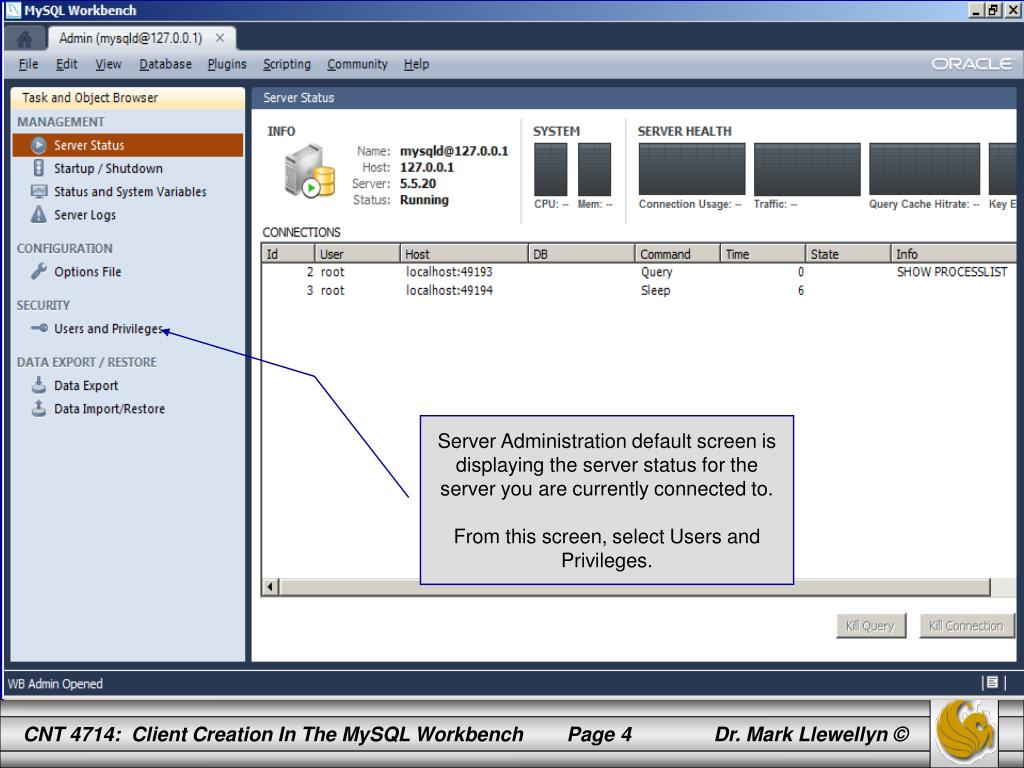Screen dimensions: 1024x768
Task: Open the Help menu
Action: [x=416, y=64]
